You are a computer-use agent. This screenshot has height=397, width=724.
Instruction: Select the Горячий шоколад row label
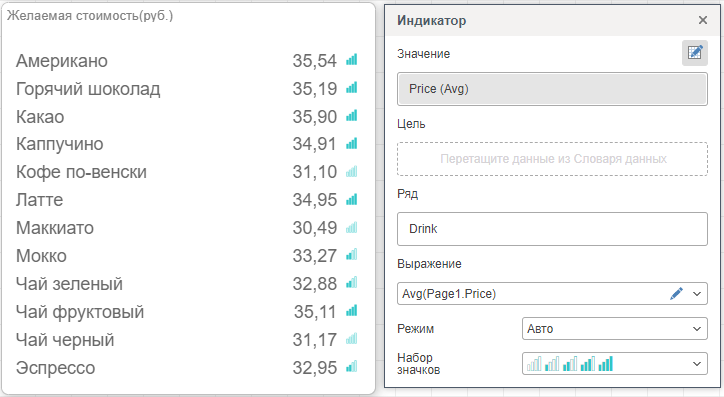click(x=88, y=89)
